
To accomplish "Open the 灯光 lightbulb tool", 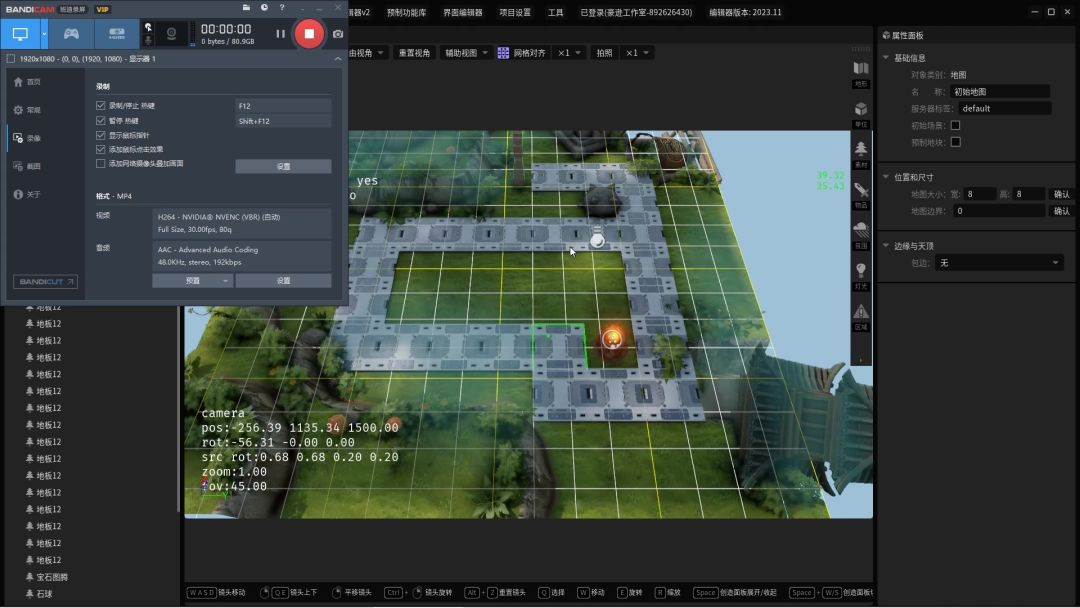I will (x=861, y=274).
